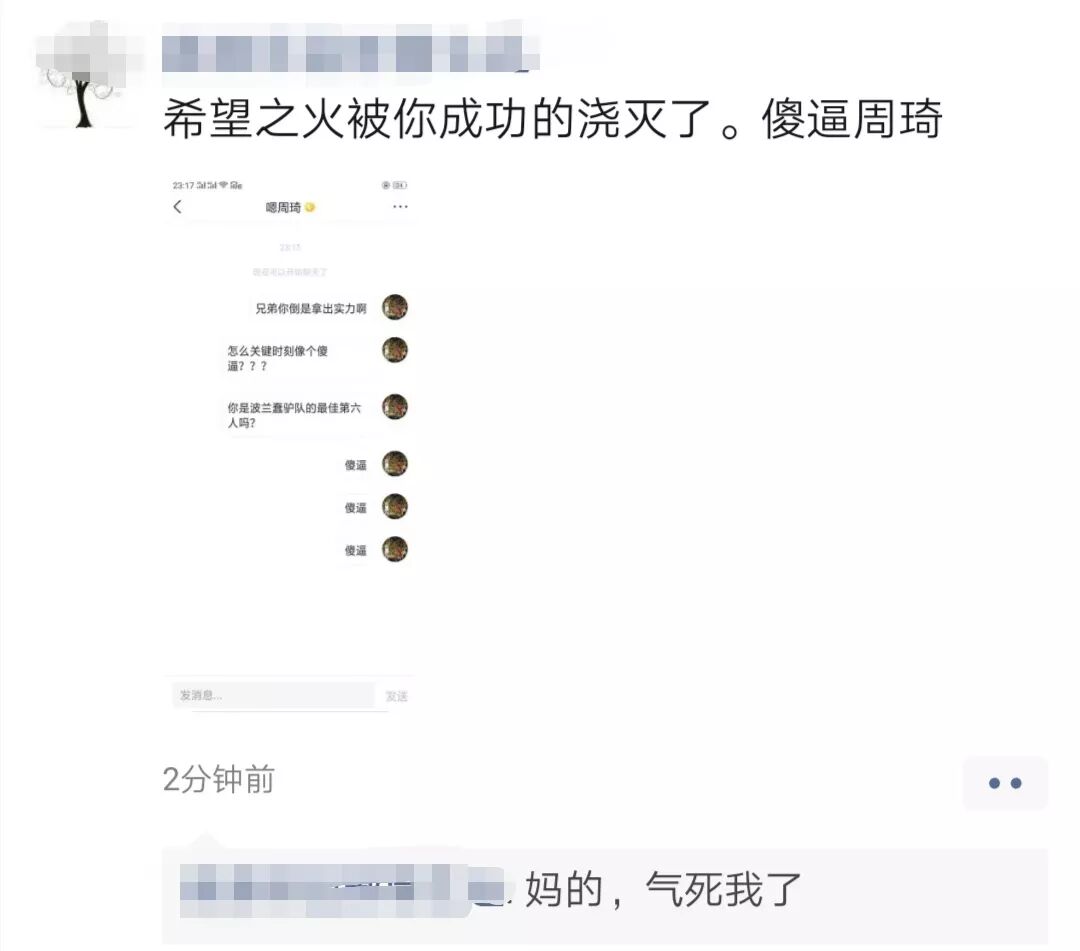Click avatar beside 波兰蠢驴队 message
The height and width of the screenshot is (951, 1080).
[395, 407]
